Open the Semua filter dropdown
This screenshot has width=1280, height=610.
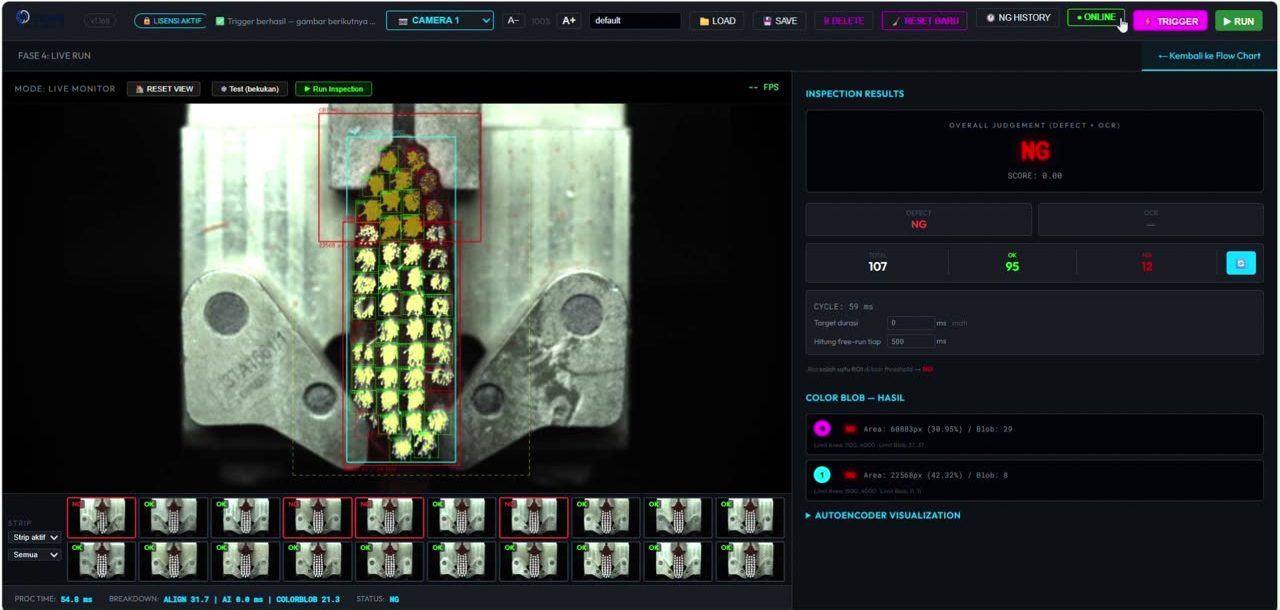[34, 555]
